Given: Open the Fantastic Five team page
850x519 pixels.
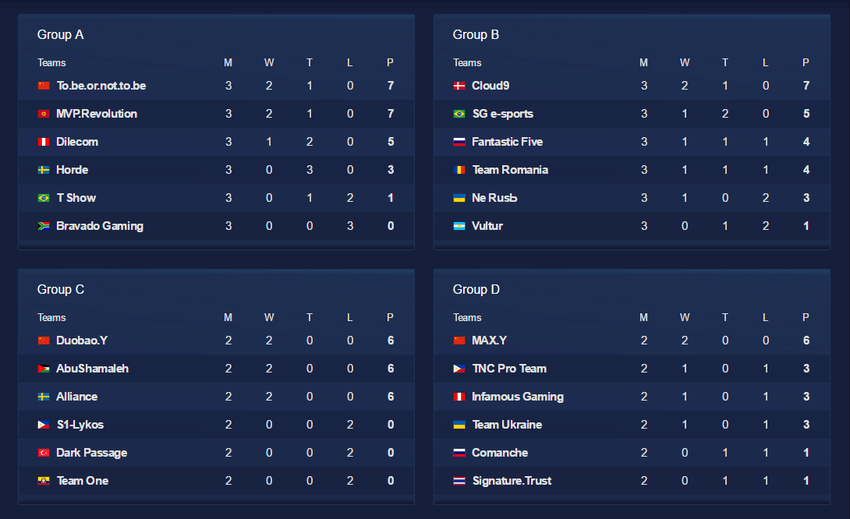Looking at the screenshot, I should 507,142.
